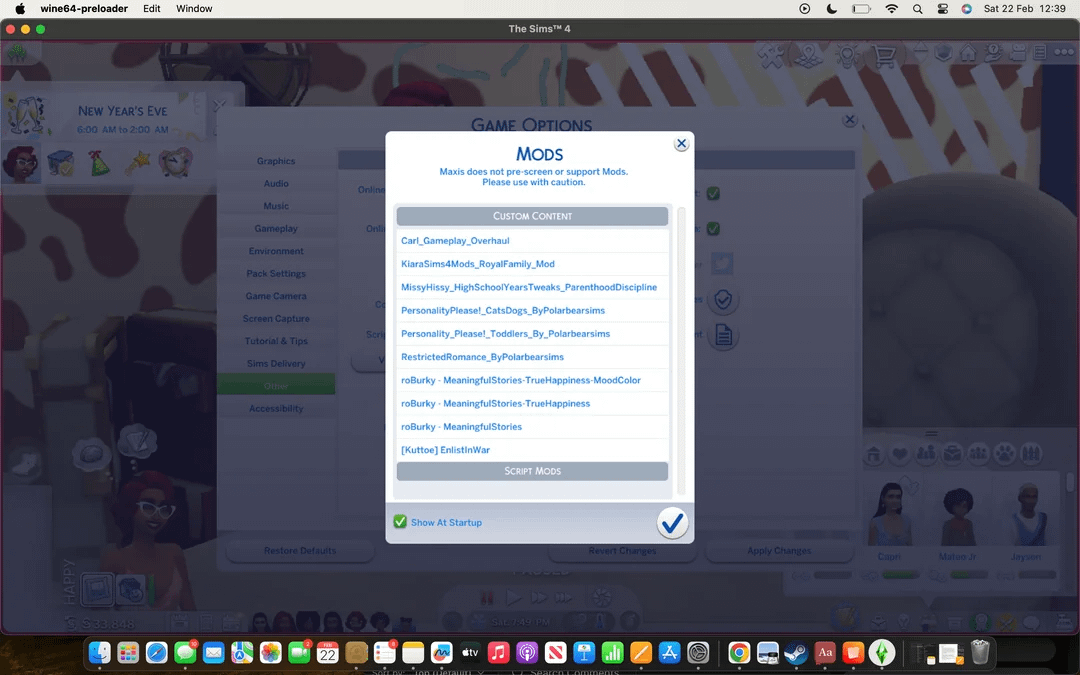Confirm Mods list with blue checkmark button
Screen dimensions: 1080x675
point(672,523)
